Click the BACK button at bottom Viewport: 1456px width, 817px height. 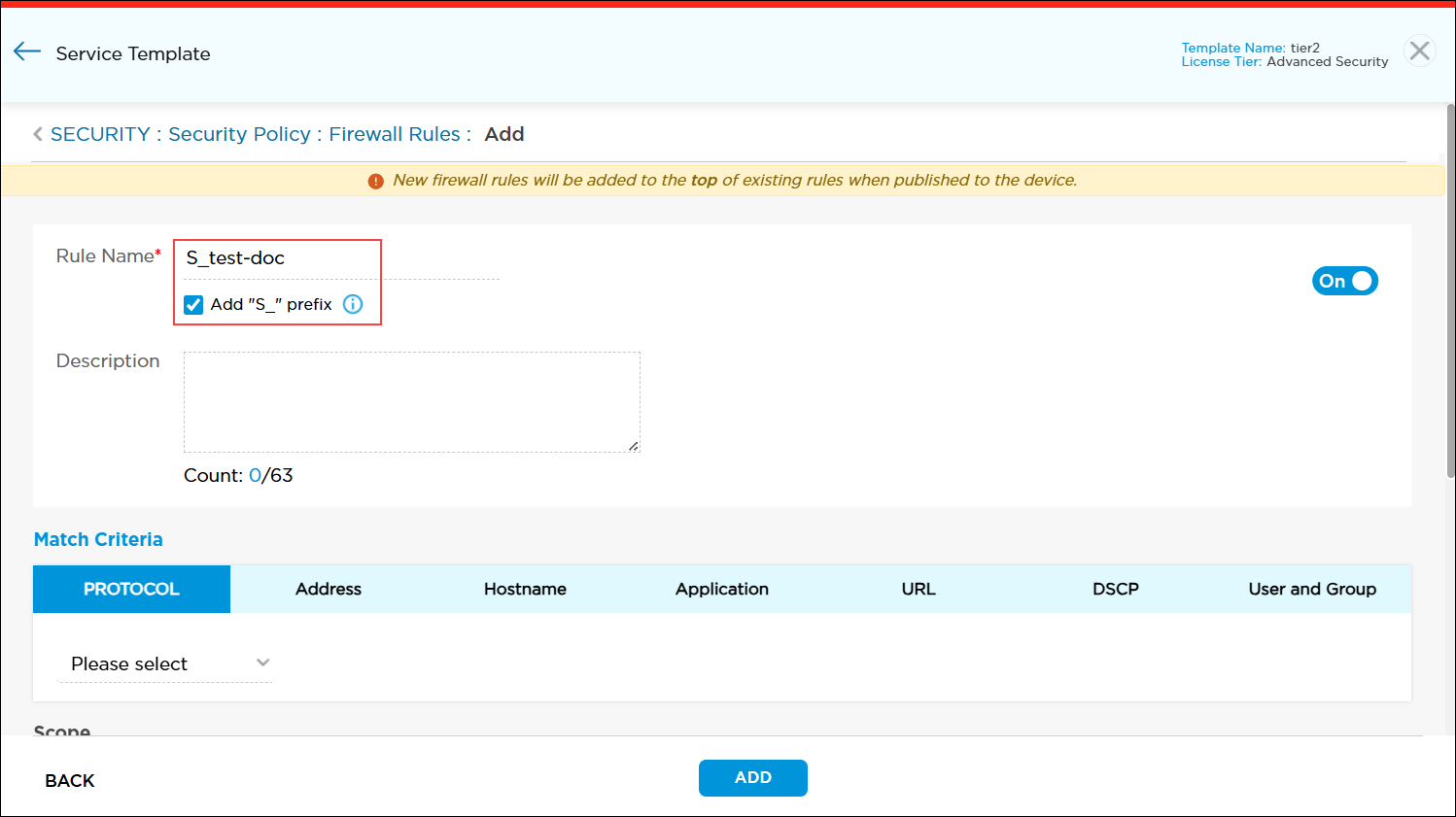70,780
